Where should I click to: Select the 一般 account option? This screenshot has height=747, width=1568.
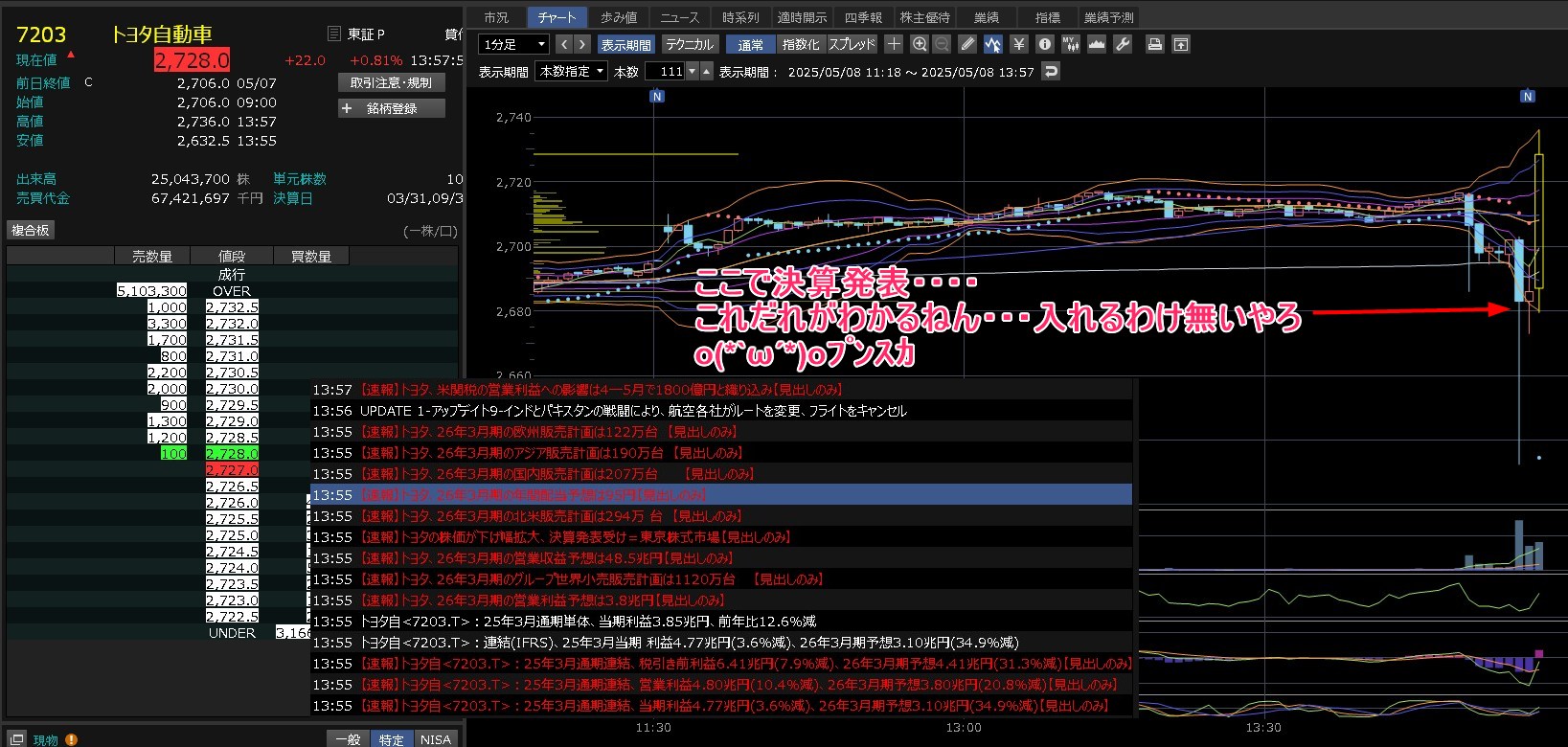click(x=348, y=739)
